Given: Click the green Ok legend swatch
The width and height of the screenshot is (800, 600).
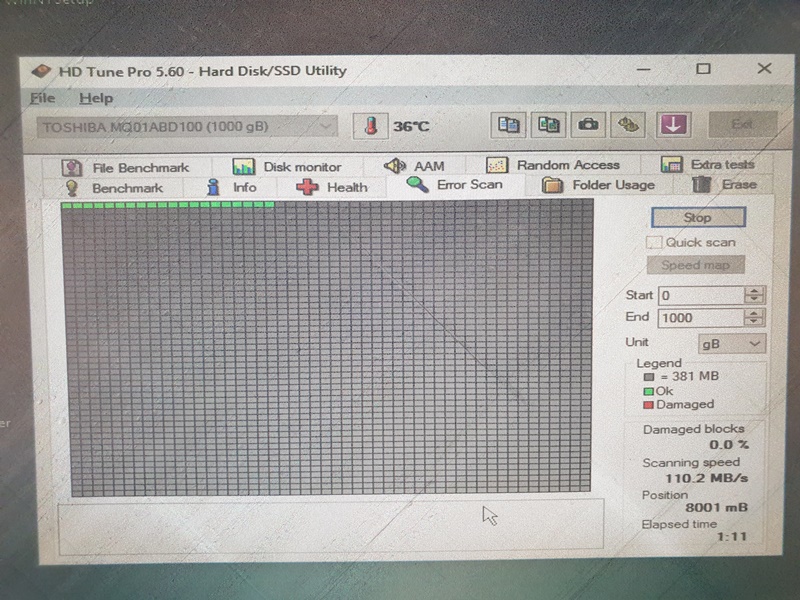Looking at the screenshot, I should pyautogui.click(x=648, y=391).
